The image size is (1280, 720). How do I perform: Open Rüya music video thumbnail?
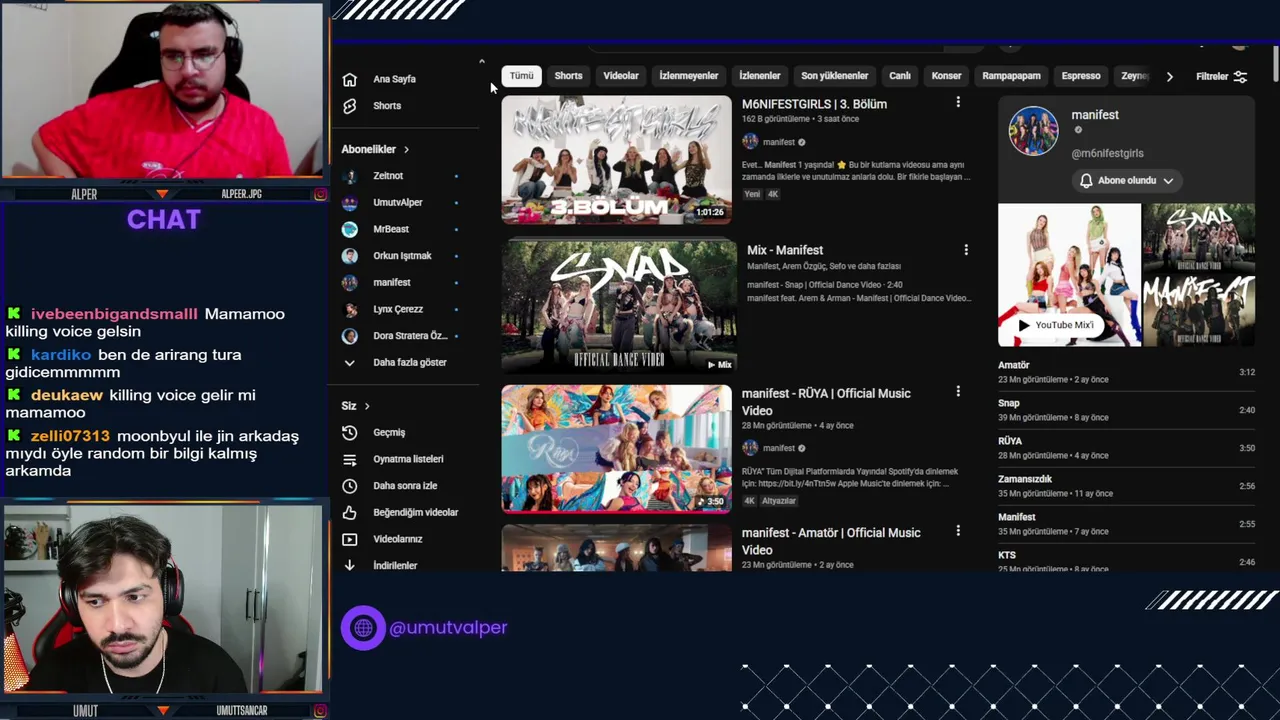pos(617,449)
